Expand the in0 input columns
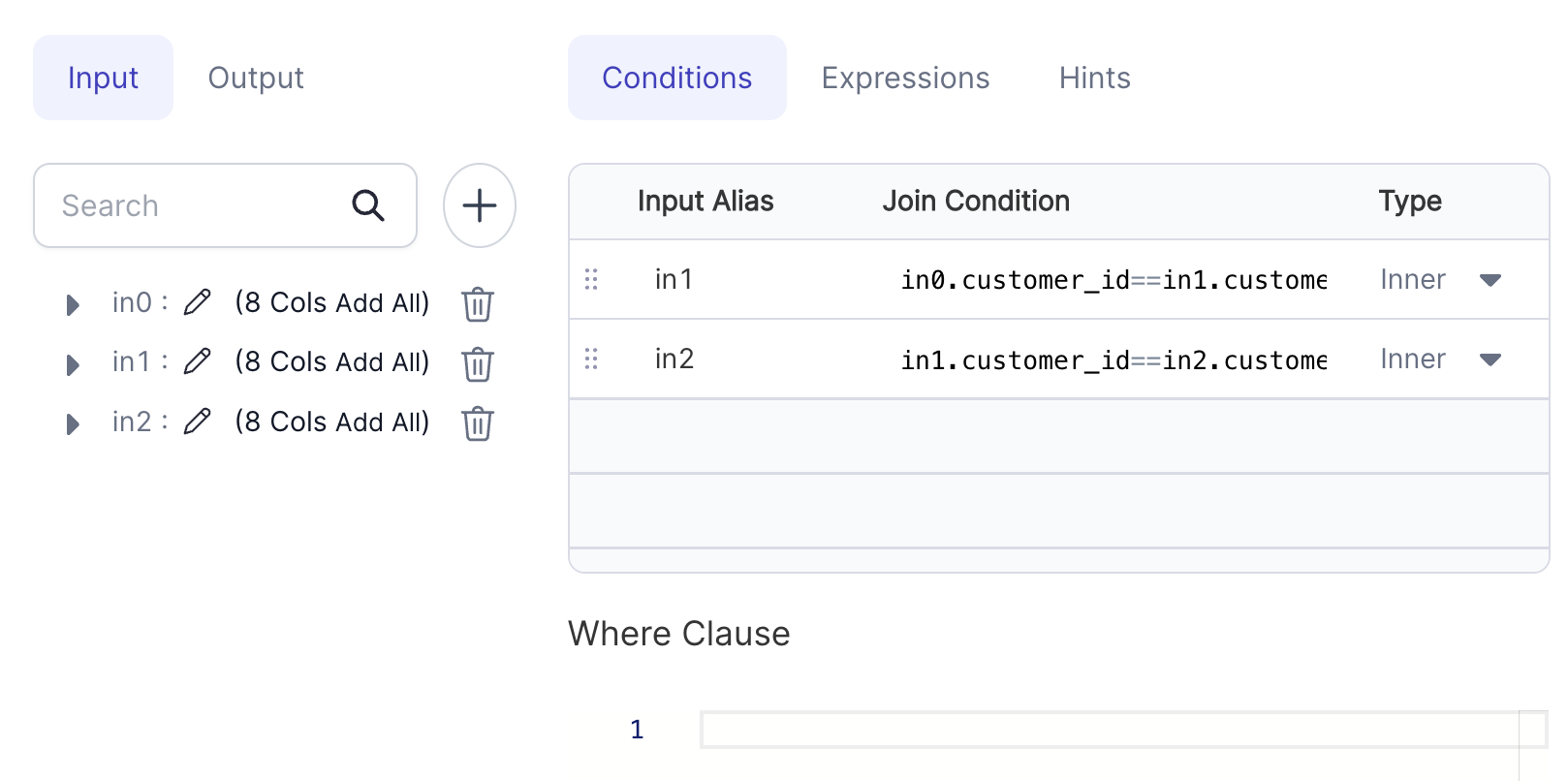This screenshot has height=781, width=1568. [73, 305]
